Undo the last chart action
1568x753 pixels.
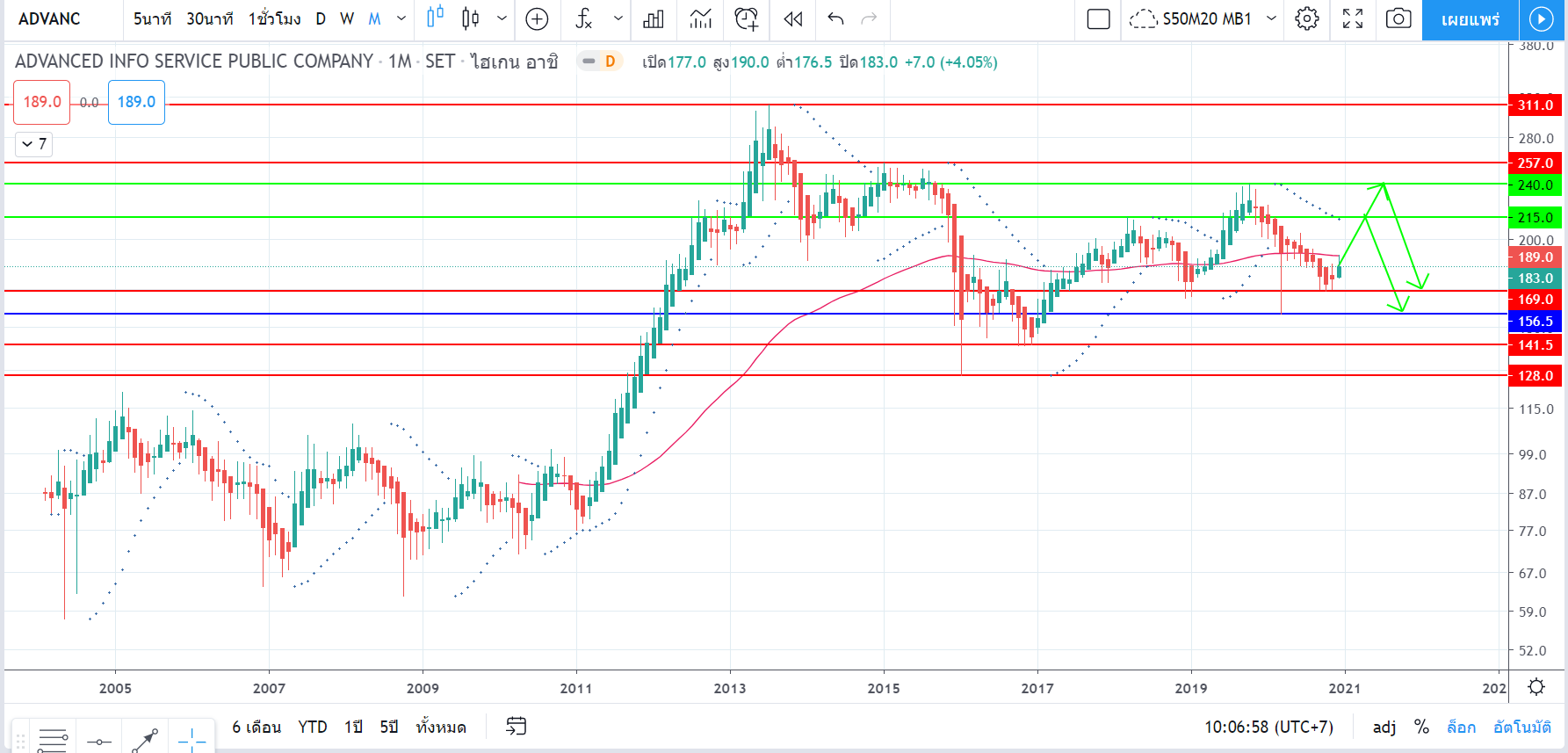pyautogui.click(x=835, y=18)
